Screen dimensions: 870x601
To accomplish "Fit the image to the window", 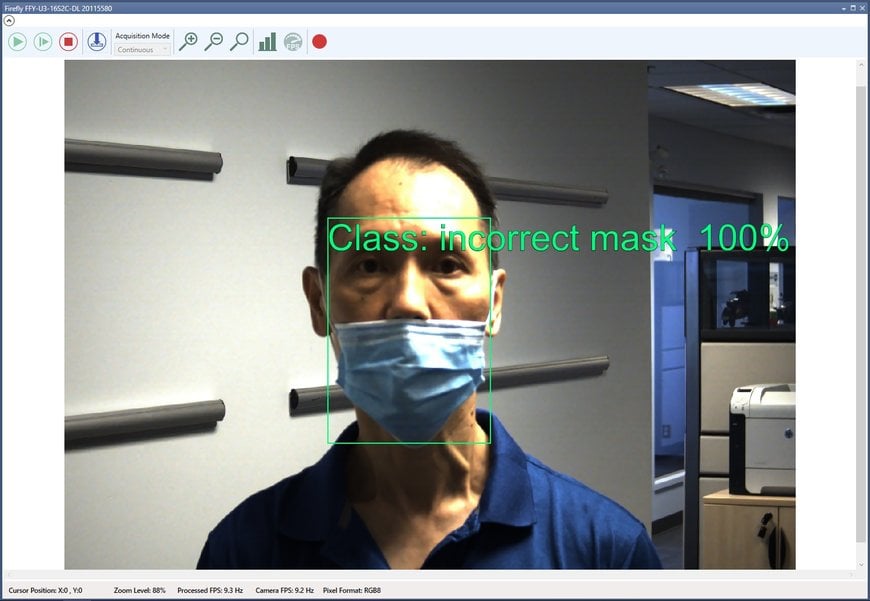I will point(239,42).
